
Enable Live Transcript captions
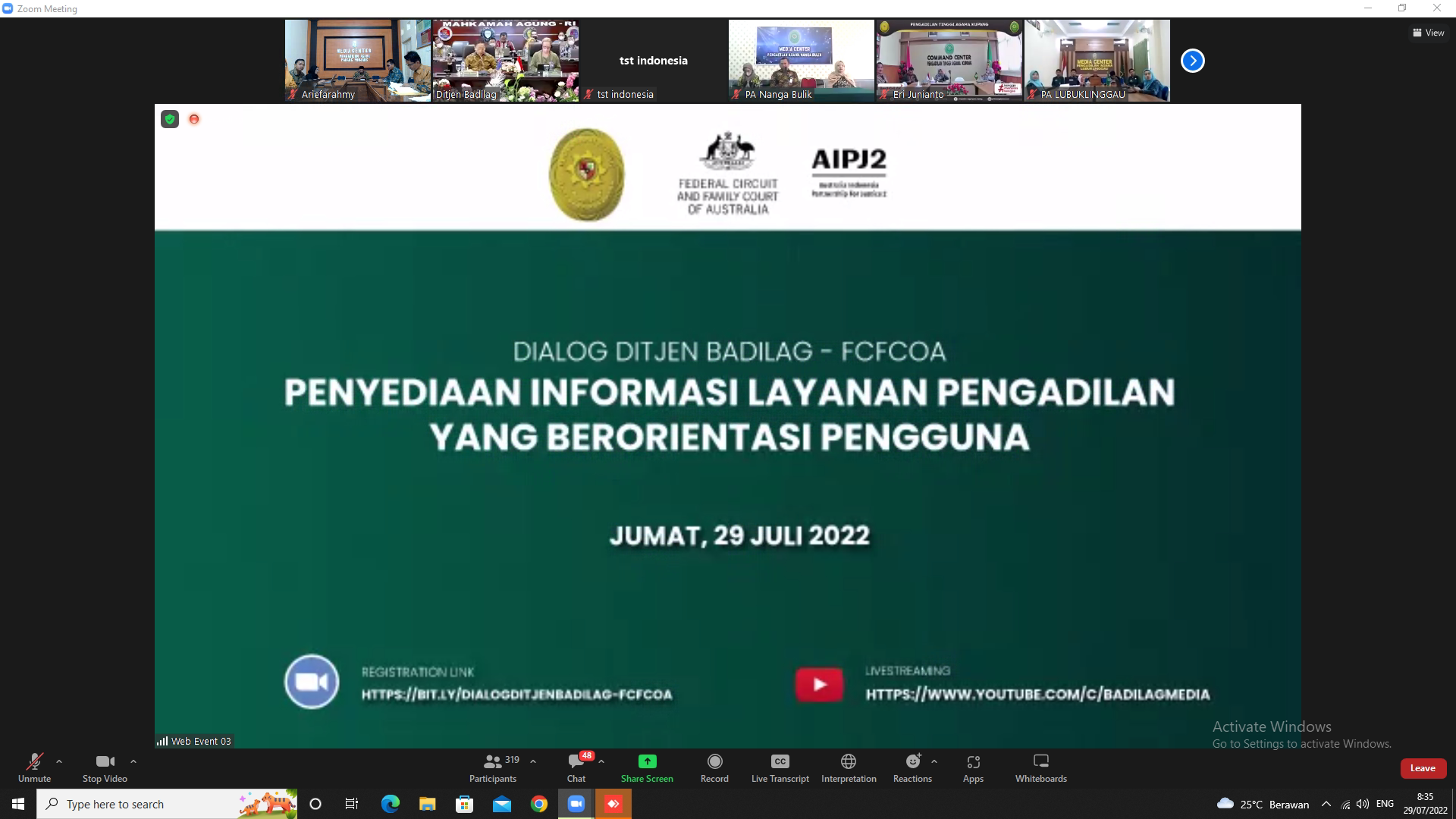point(780,767)
